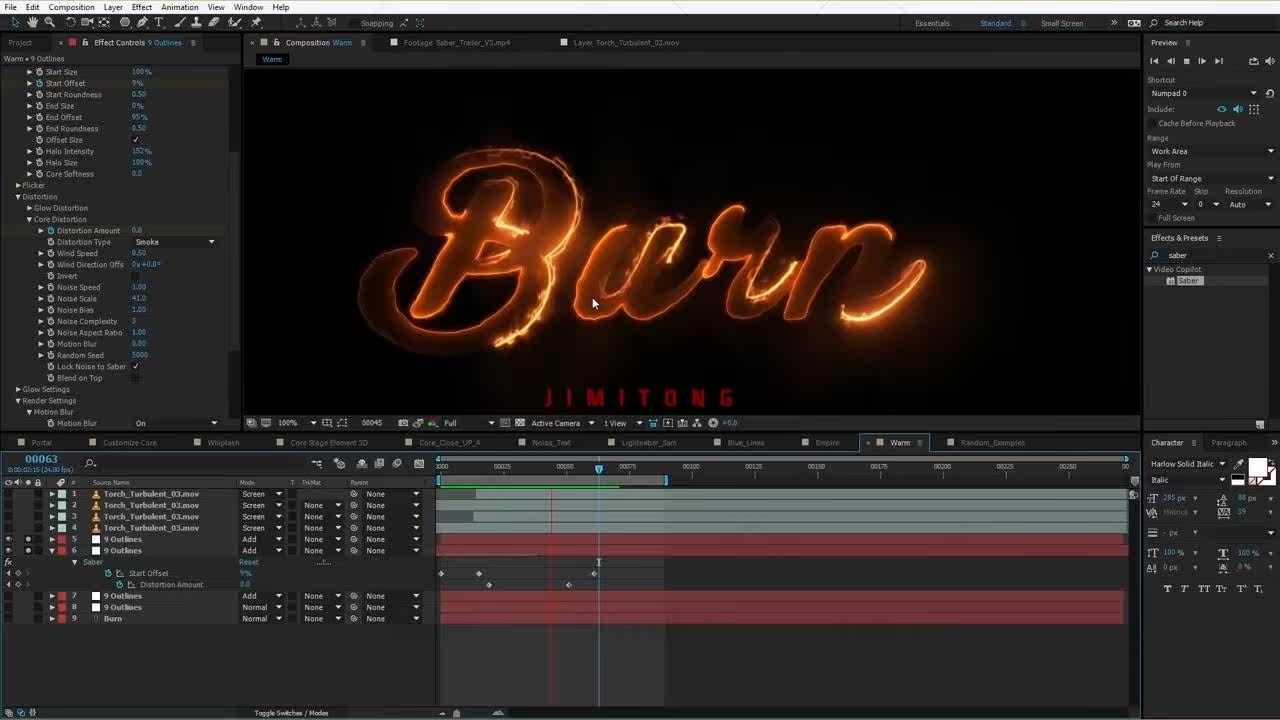Open the Numpad 0 shortcut dropdown
Screen dimensions: 1280x720
click(1203, 93)
